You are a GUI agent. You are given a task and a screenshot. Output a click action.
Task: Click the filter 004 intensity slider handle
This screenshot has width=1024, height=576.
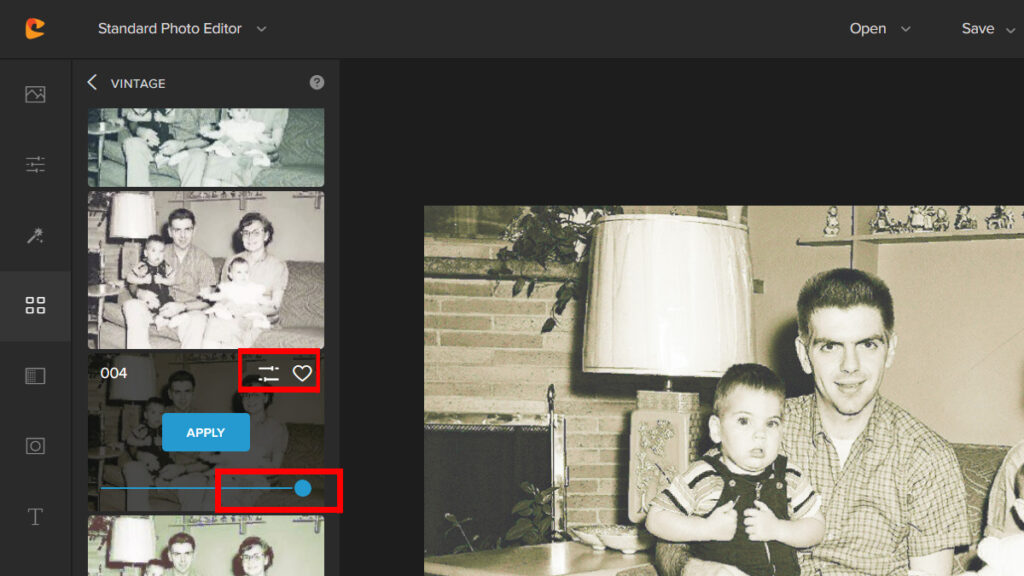pyautogui.click(x=303, y=488)
